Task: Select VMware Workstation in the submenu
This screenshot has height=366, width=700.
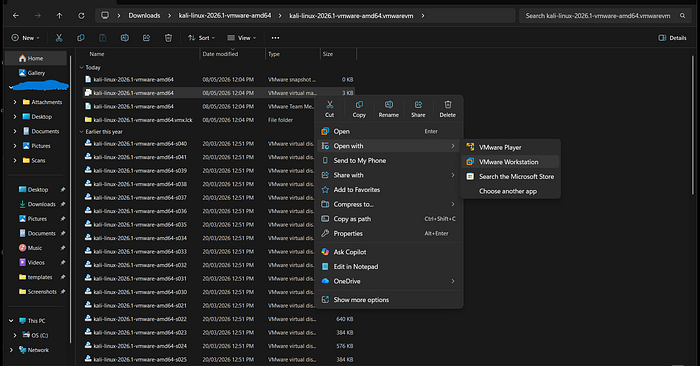Action: coord(510,162)
